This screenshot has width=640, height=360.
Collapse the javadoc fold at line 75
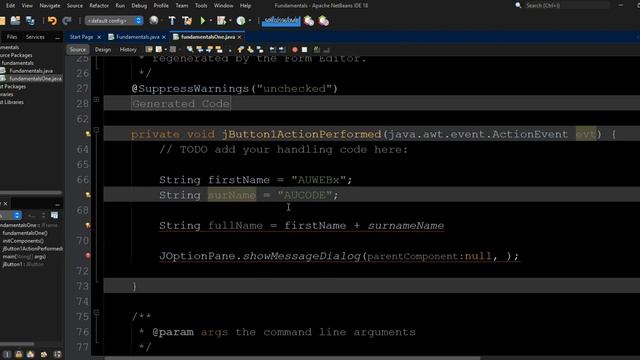pyautogui.click(x=96, y=313)
